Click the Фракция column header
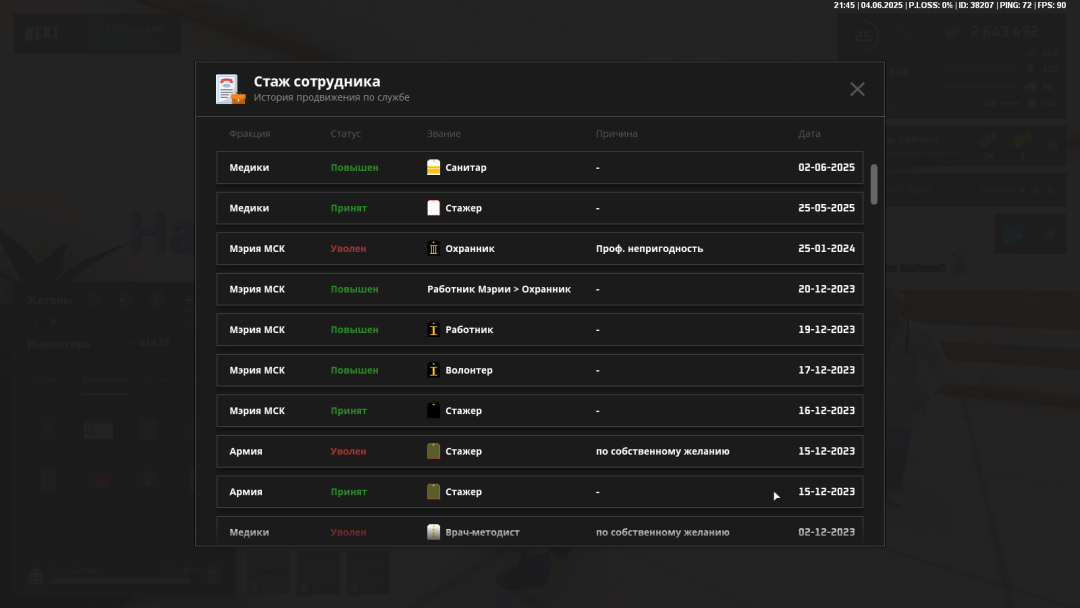 (x=249, y=134)
